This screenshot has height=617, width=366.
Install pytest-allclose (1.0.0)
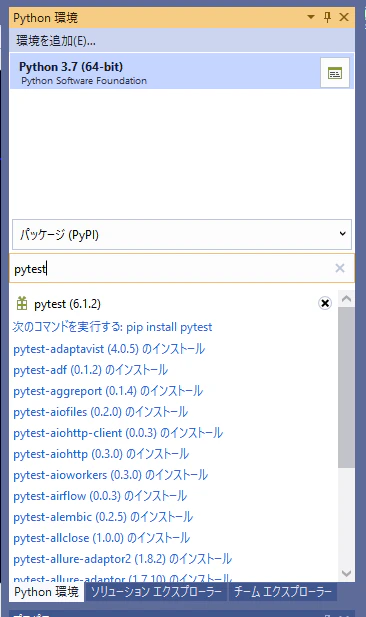point(102,538)
